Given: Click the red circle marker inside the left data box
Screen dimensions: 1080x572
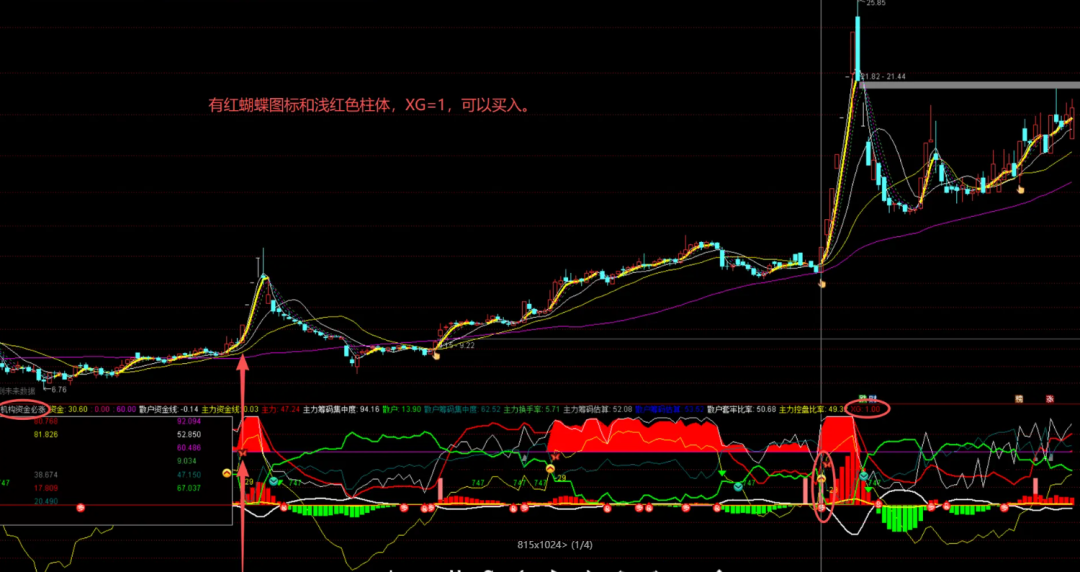Looking at the screenshot, I should coord(82,508).
